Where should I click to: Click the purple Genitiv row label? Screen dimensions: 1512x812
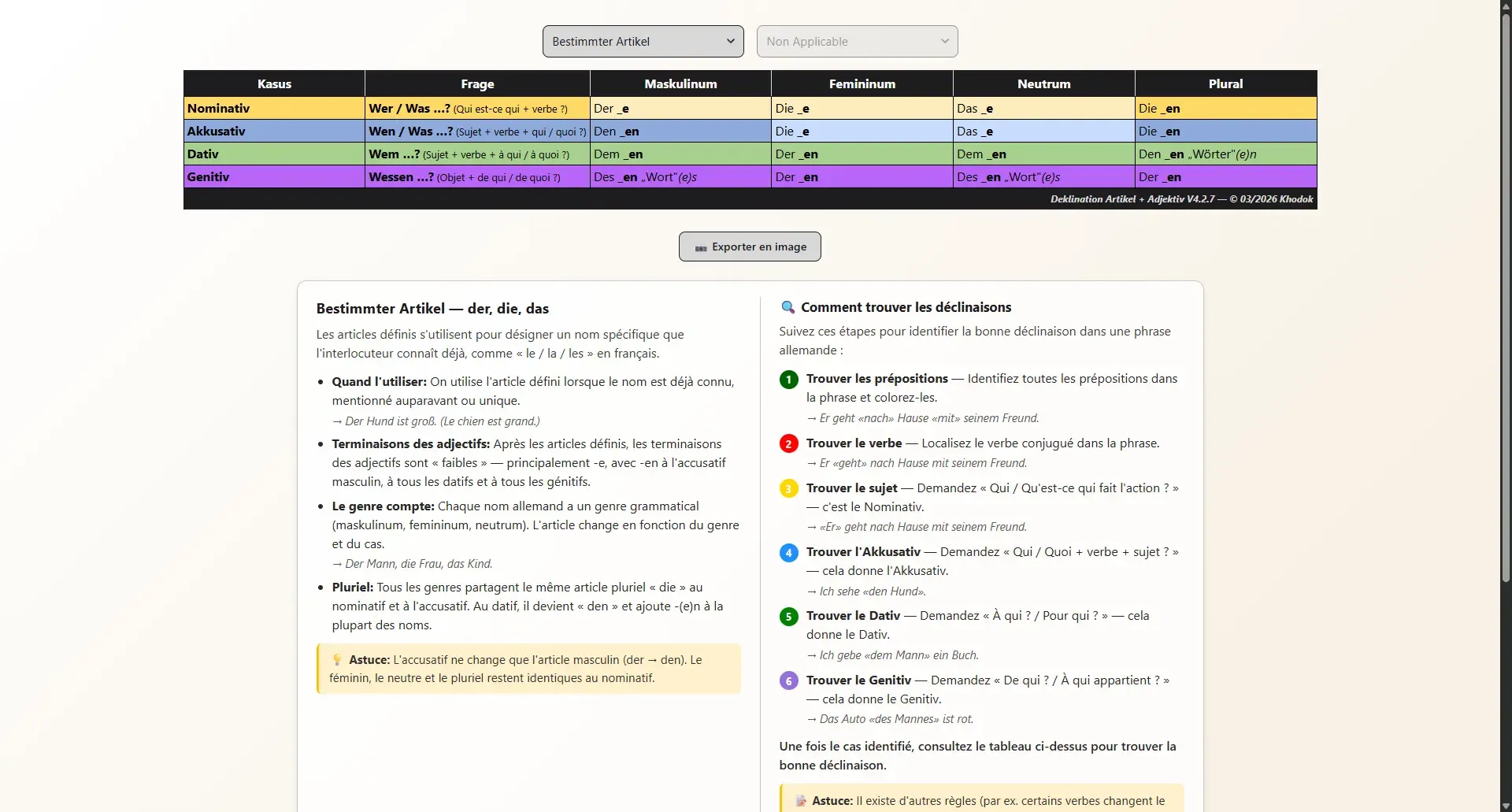(x=274, y=176)
